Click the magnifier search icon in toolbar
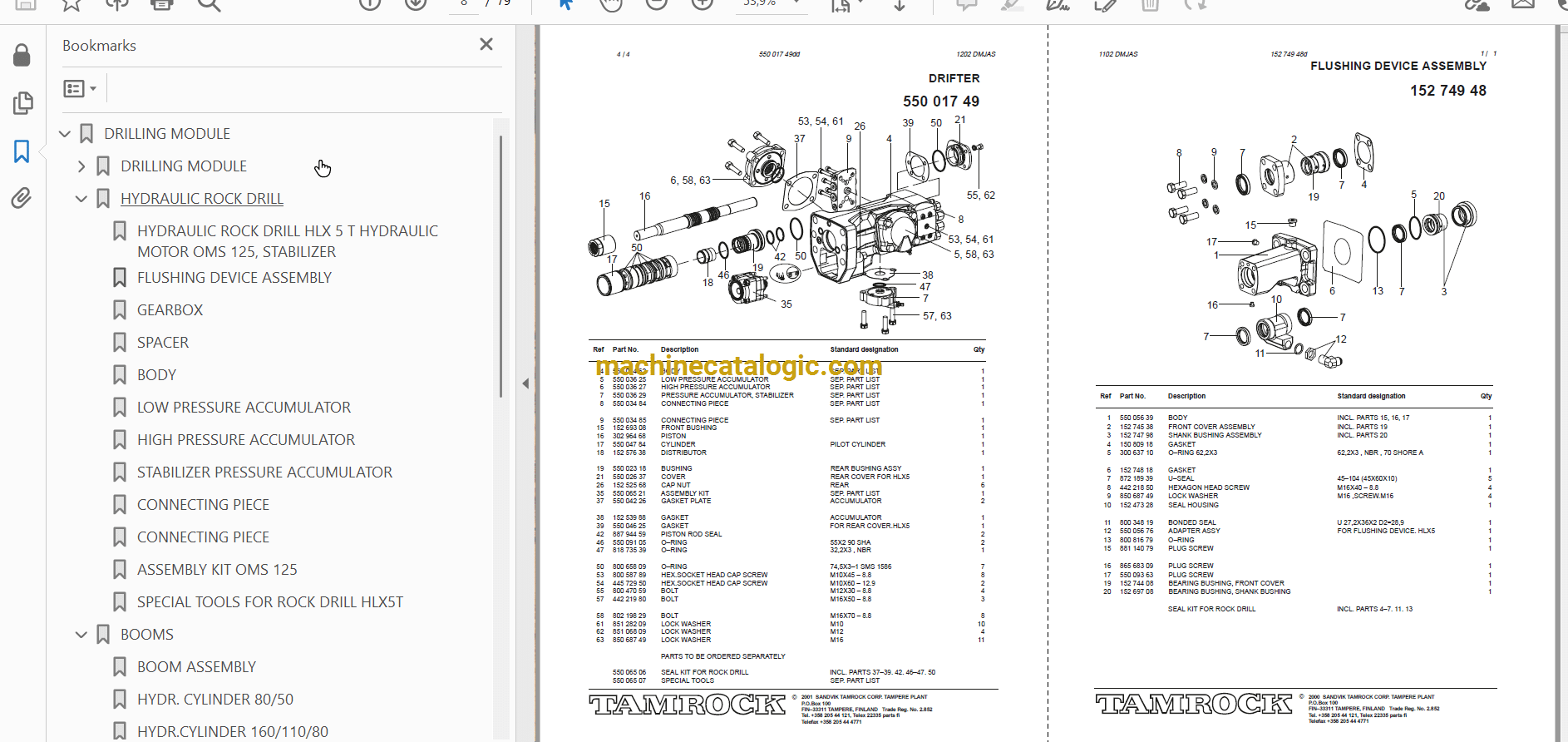1568x742 pixels. click(x=209, y=5)
